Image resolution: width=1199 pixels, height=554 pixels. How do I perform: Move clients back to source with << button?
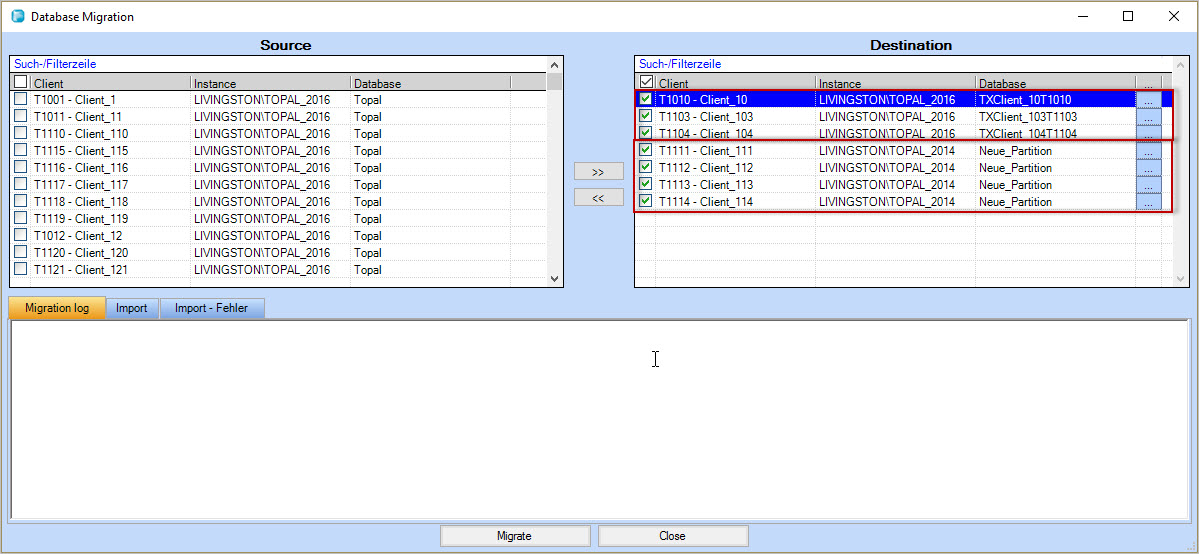598,198
